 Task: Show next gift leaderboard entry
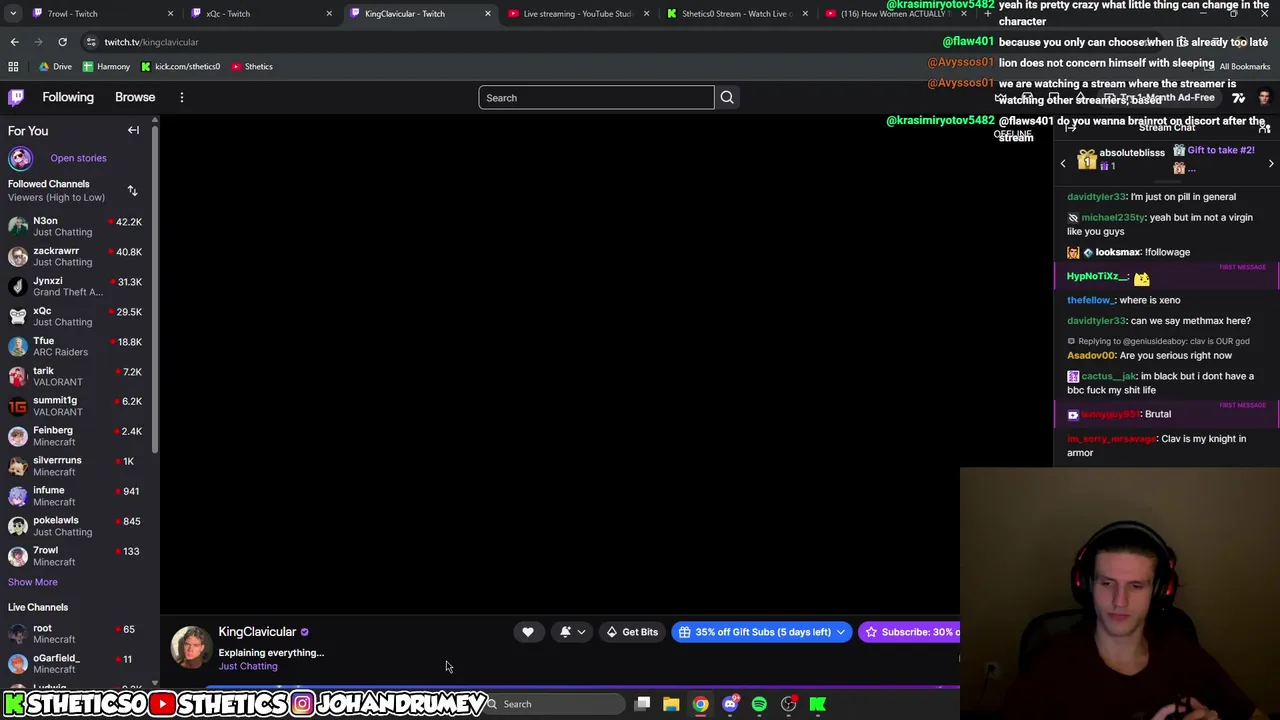click(x=1271, y=163)
